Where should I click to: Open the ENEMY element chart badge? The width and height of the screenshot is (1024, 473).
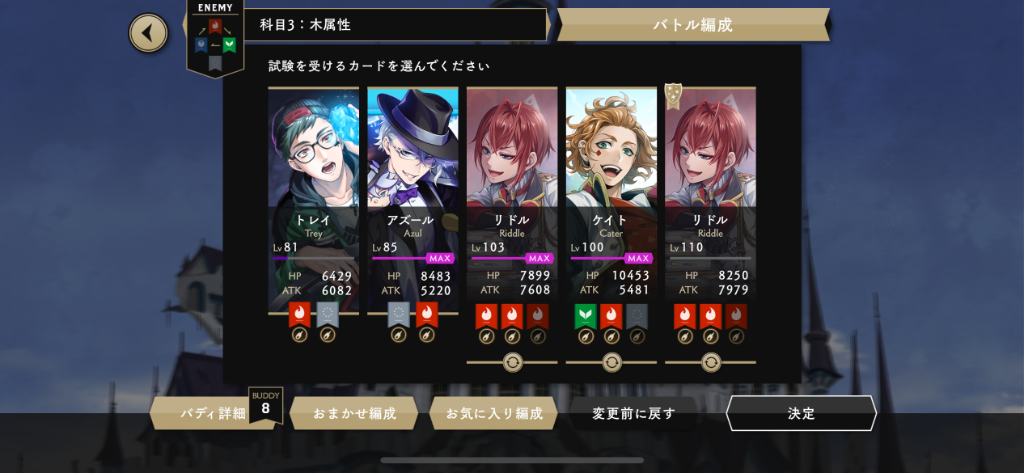click(216, 38)
